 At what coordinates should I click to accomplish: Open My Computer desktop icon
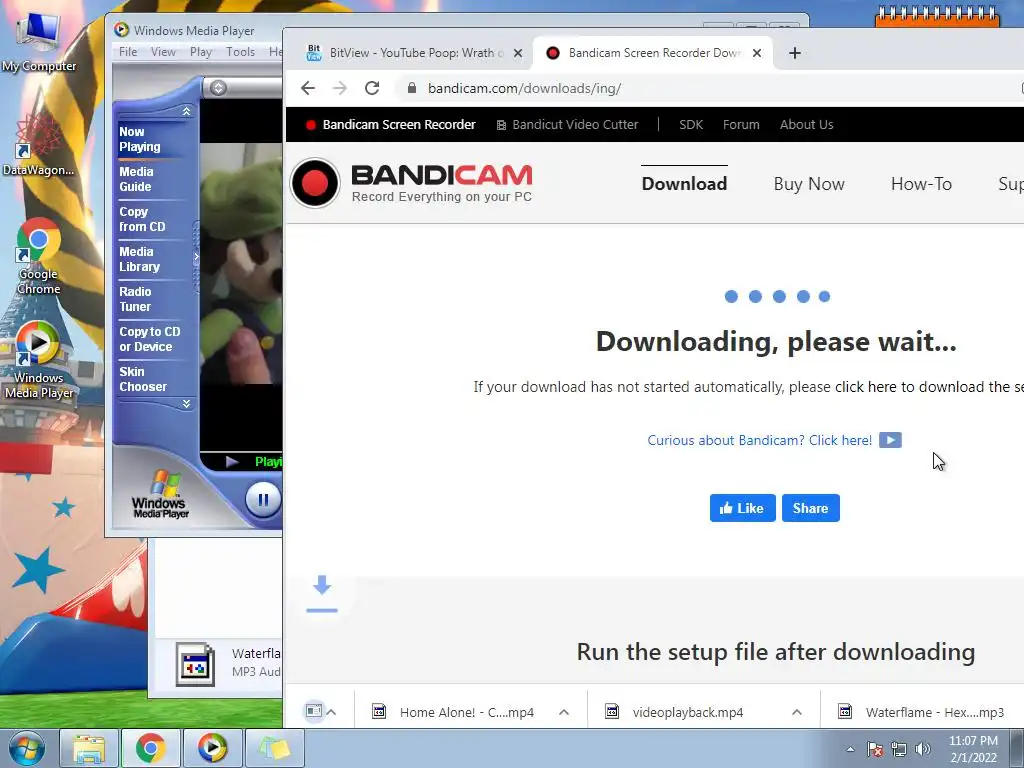tap(38, 42)
